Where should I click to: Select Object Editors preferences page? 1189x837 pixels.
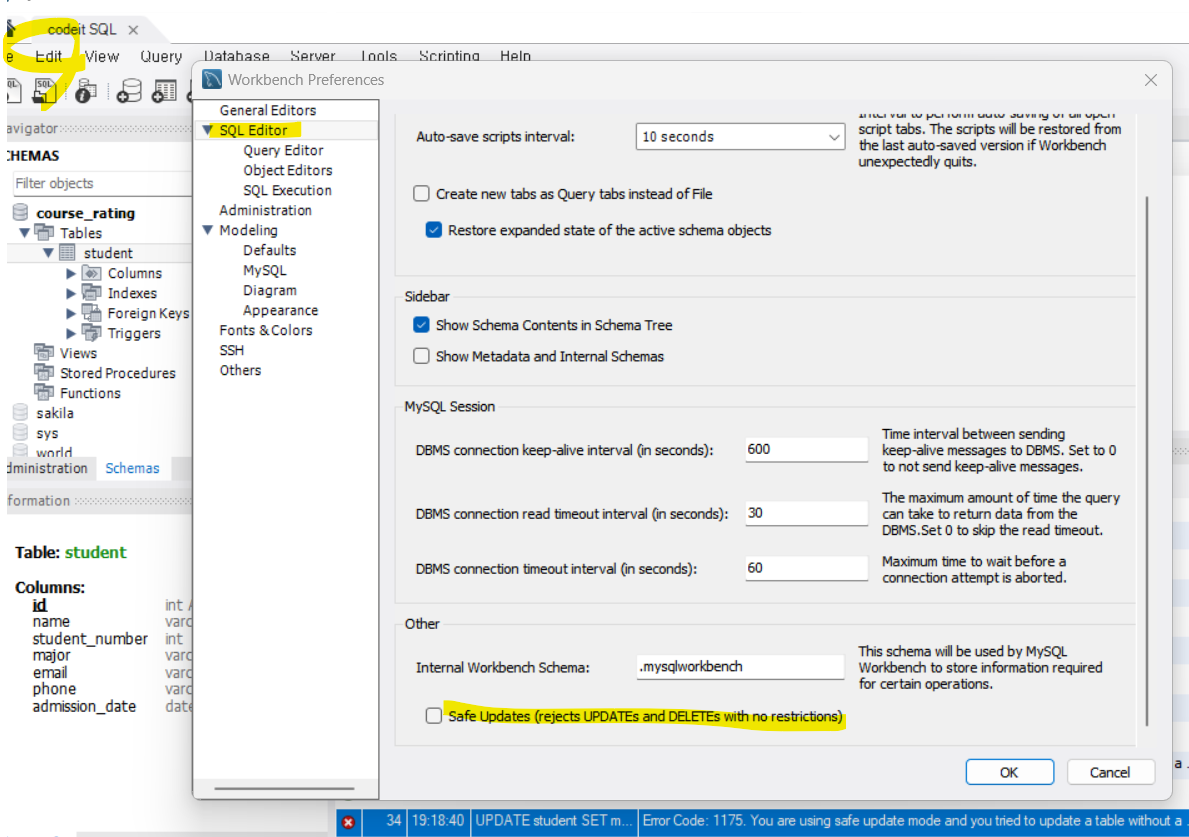(287, 170)
